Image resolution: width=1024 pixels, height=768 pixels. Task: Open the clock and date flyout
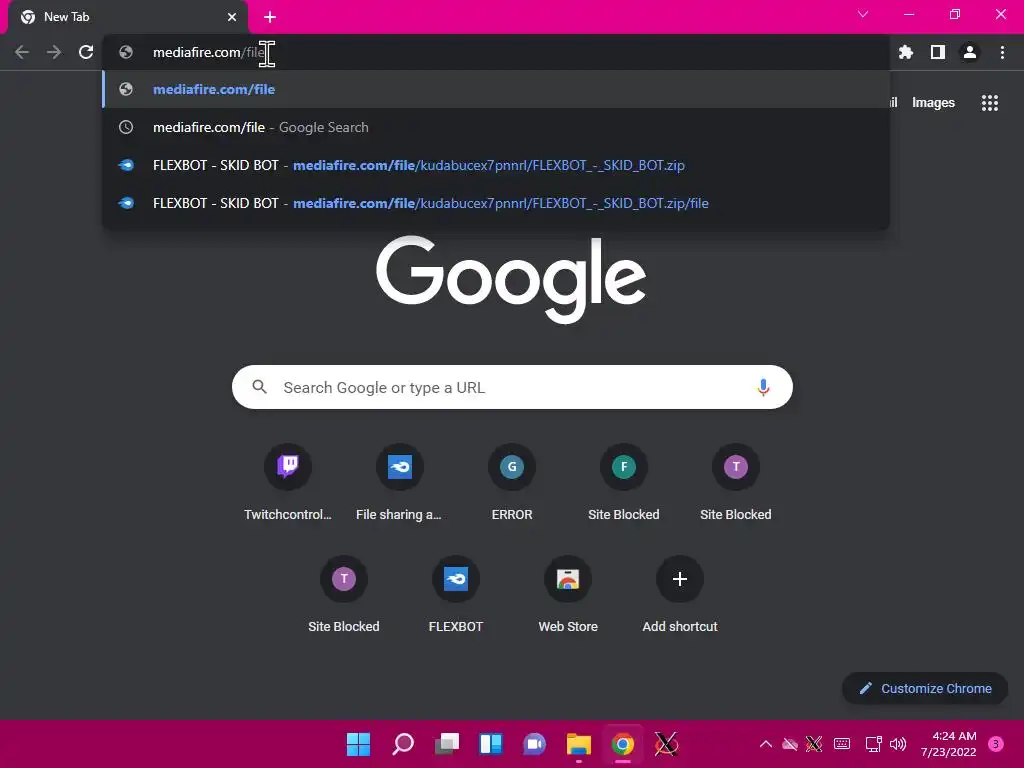pos(949,744)
